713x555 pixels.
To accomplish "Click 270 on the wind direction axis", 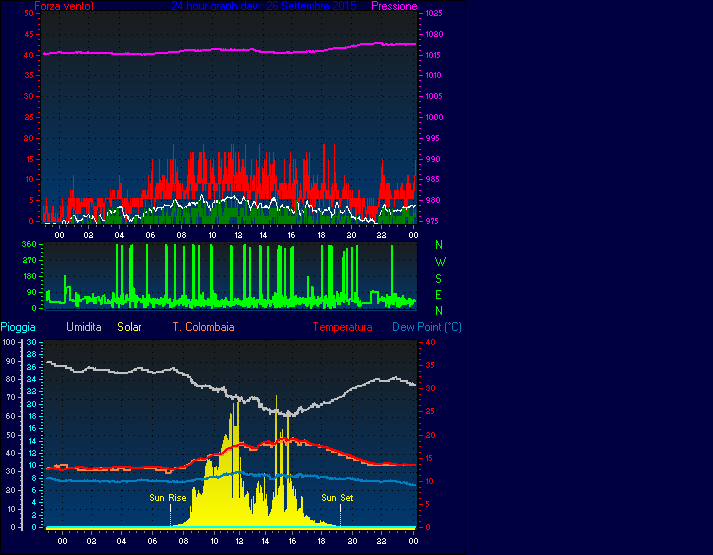I will [29, 260].
